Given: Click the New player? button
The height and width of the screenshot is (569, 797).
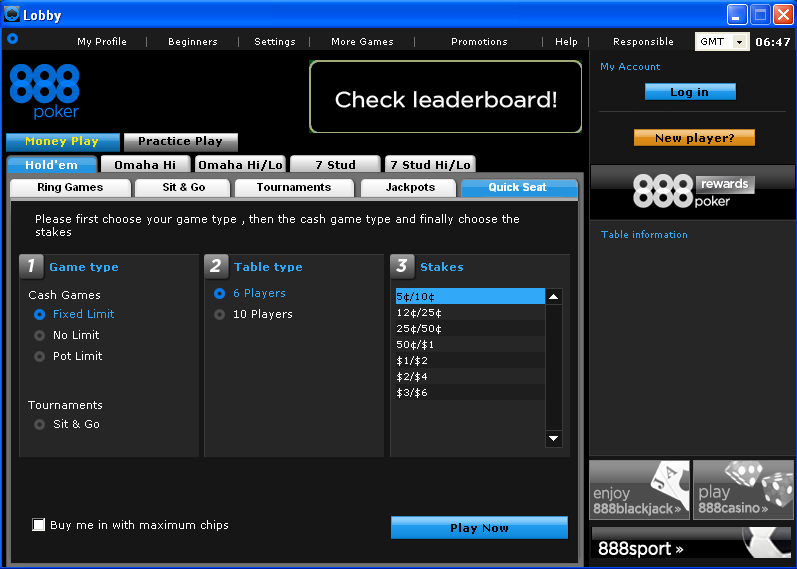Looking at the screenshot, I should [694, 138].
